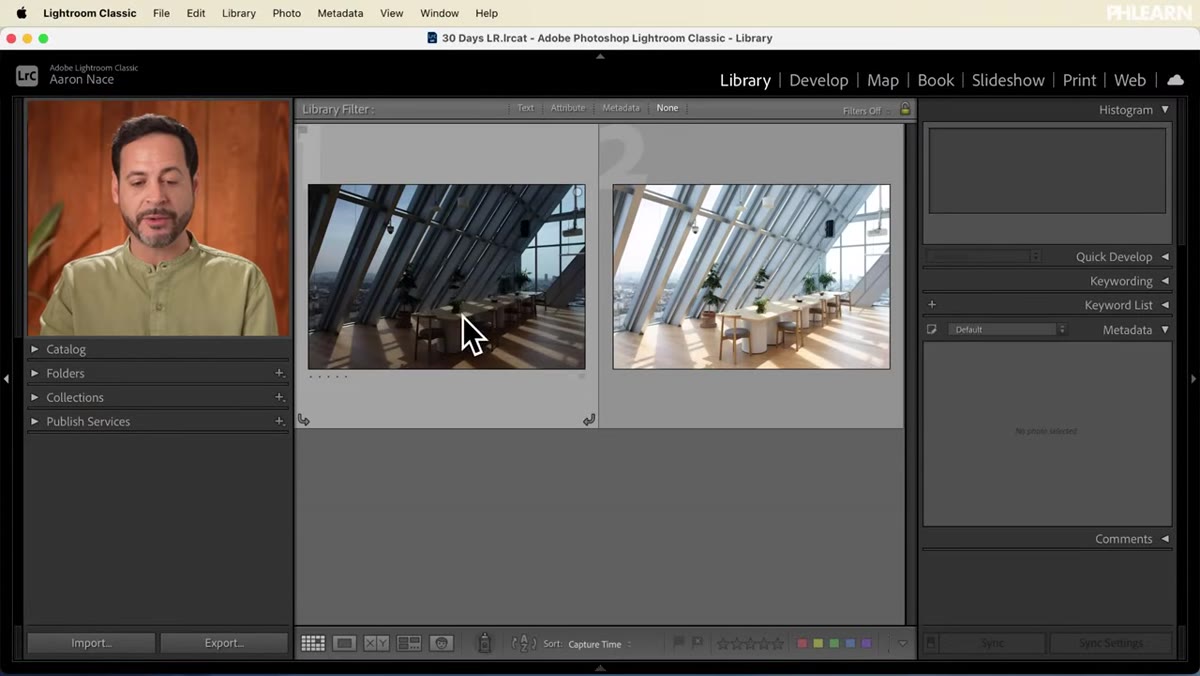Reverse sort direction with A-Z icon

click(523, 644)
